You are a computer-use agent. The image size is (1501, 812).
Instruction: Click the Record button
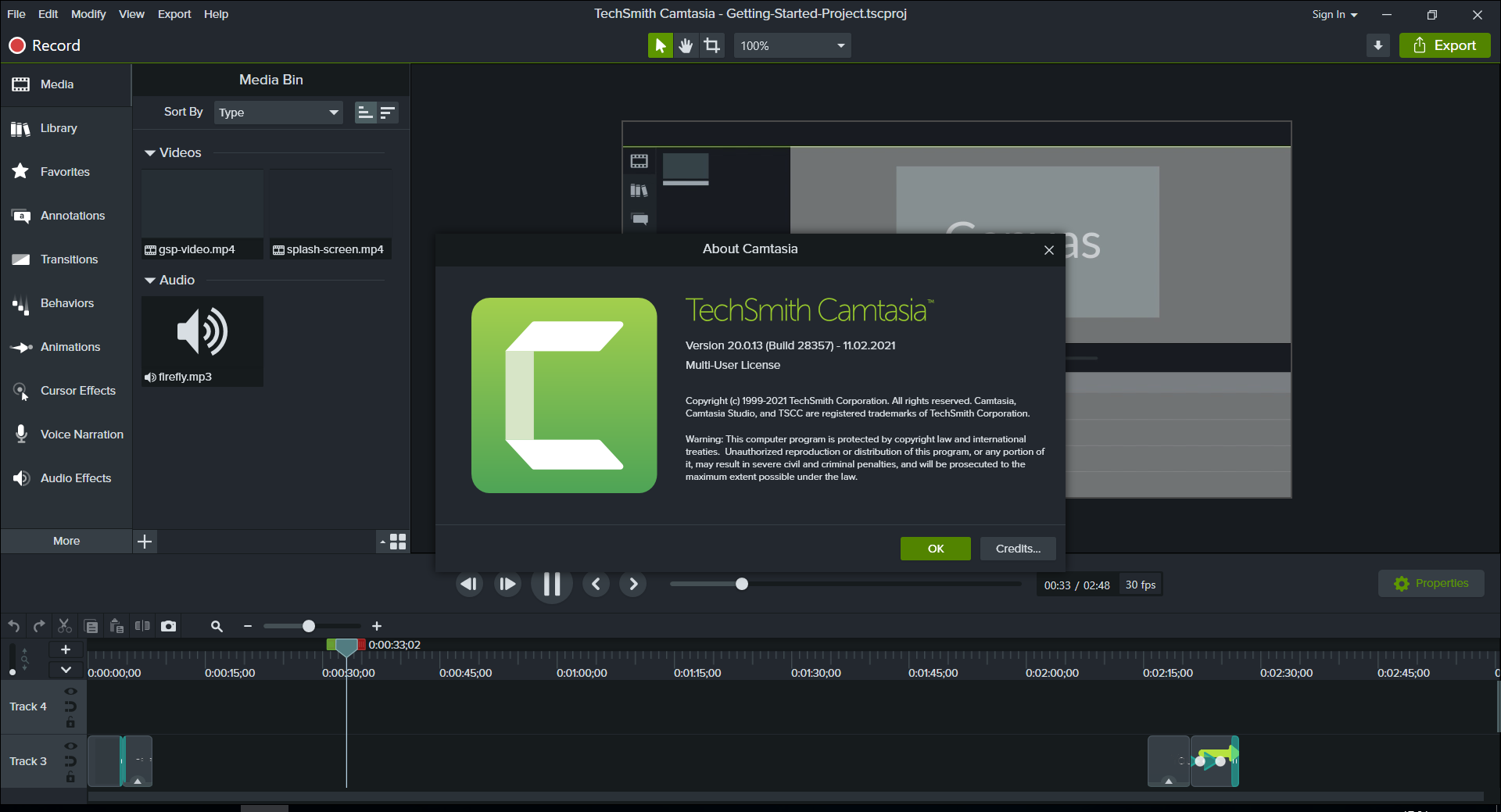tap(45, 45)
